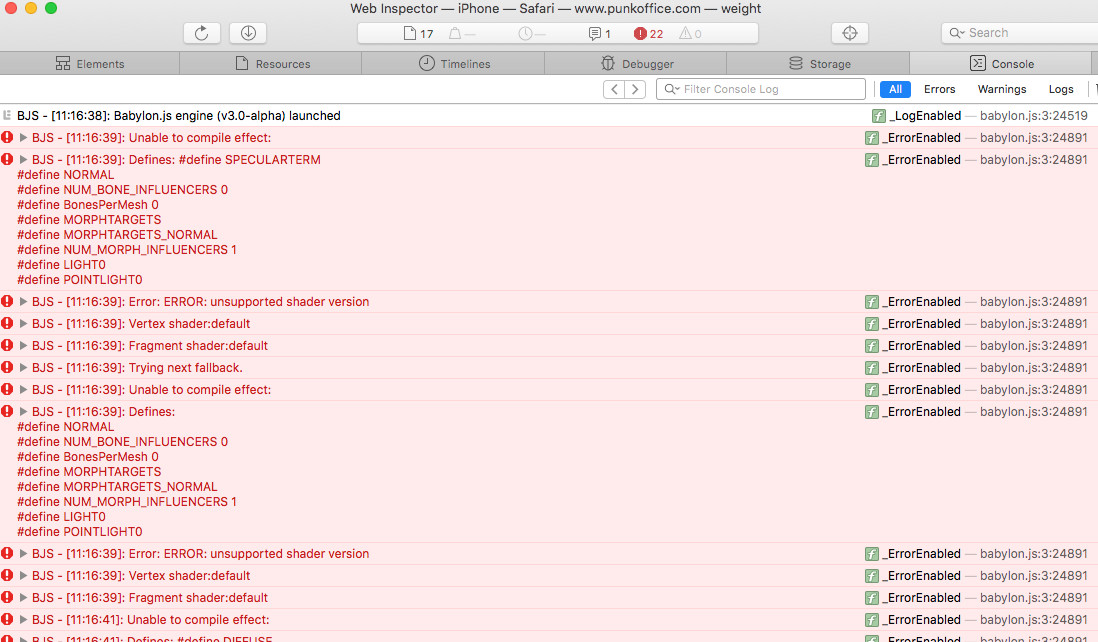Filter console by Logs
Screen dimensions: 1098x642
[1060, 89]
